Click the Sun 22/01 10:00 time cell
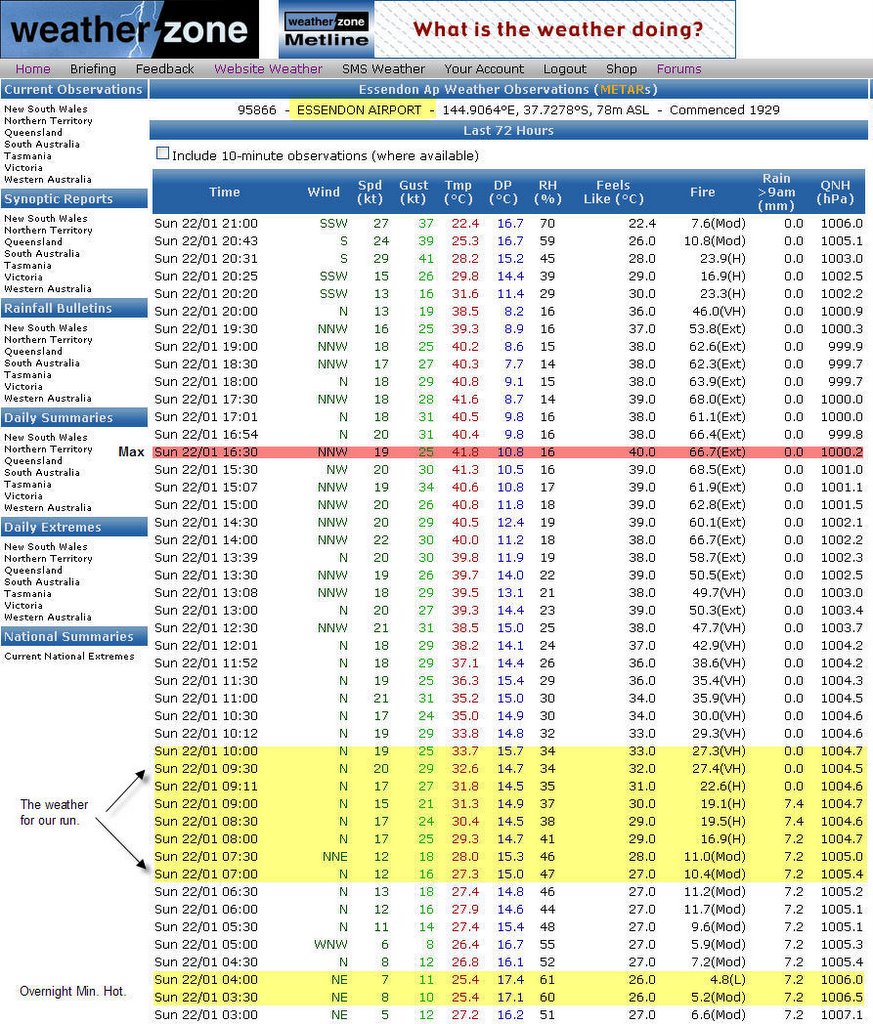 pos(206,751)
